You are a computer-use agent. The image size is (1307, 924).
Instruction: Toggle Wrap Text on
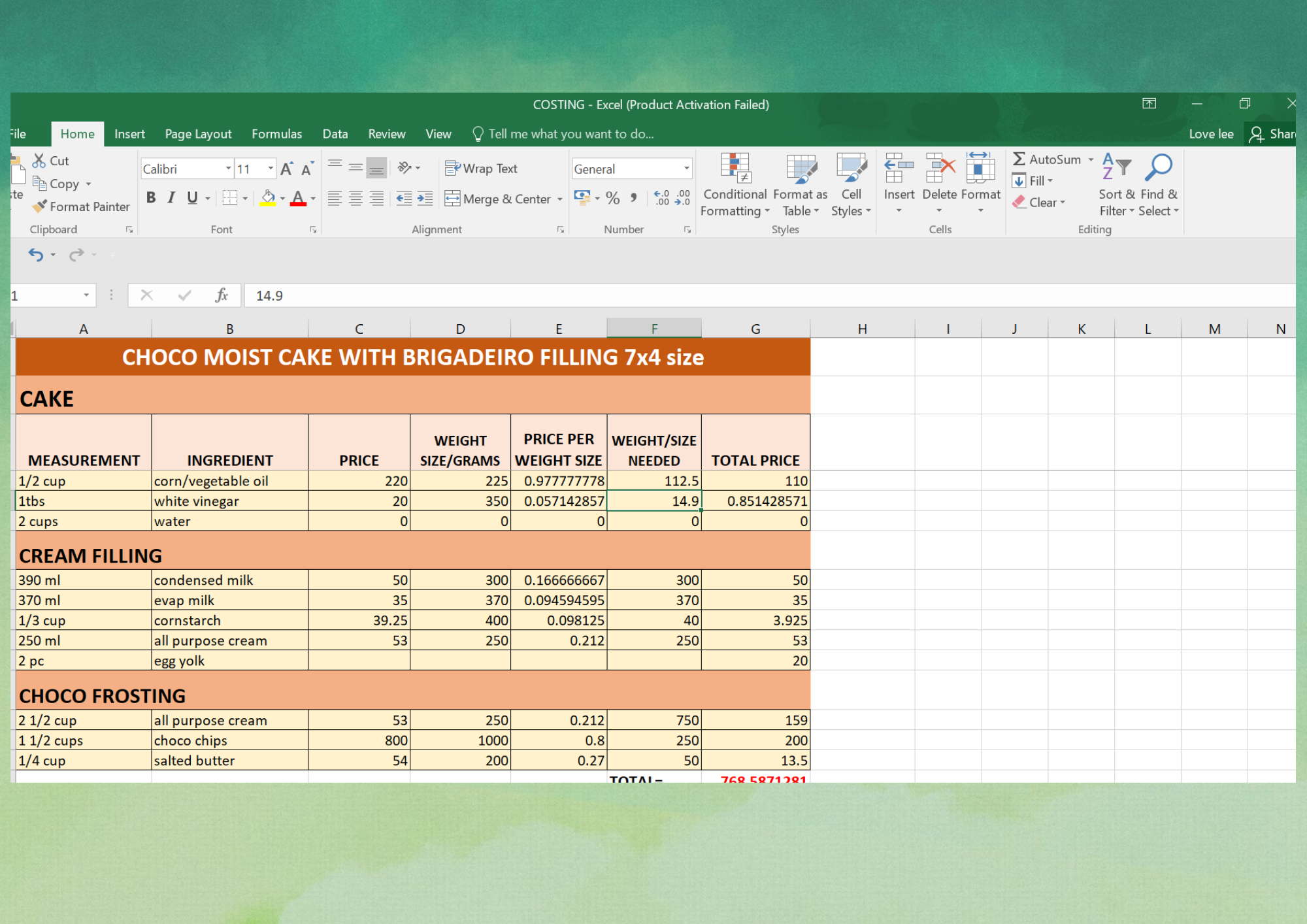coord(481,169)
